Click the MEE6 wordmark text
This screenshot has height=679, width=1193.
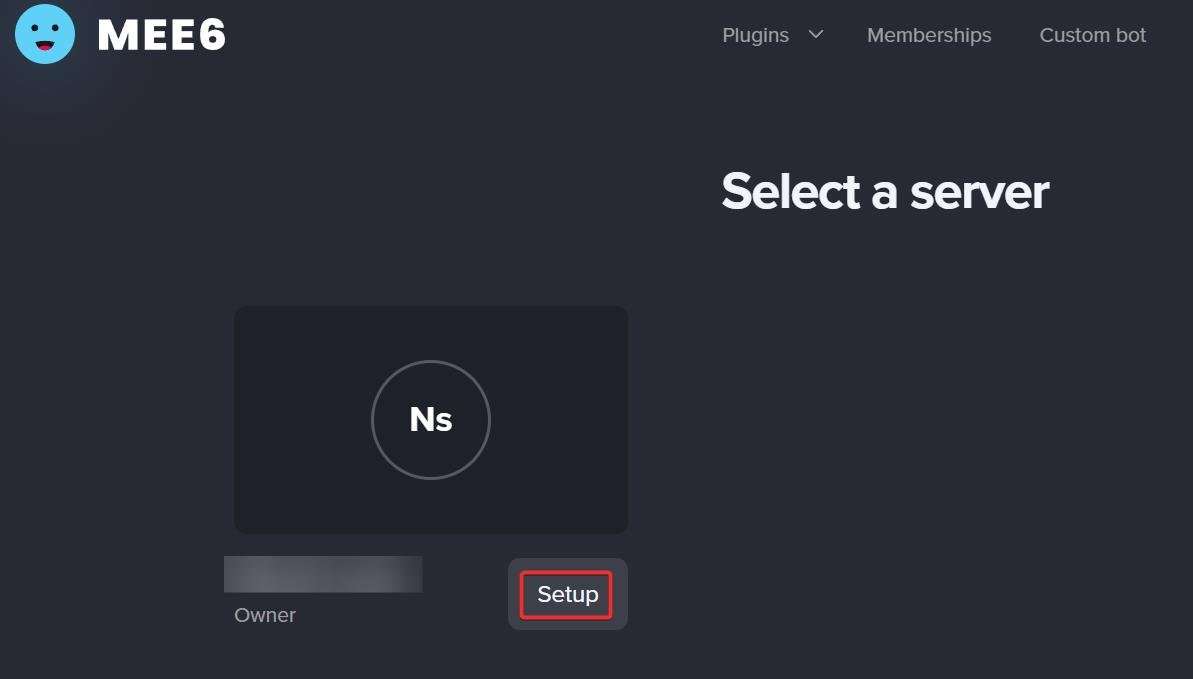(162, 35)
